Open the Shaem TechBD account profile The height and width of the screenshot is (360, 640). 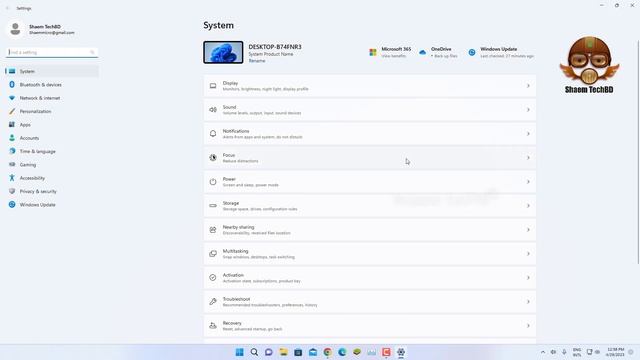(41, 29)
